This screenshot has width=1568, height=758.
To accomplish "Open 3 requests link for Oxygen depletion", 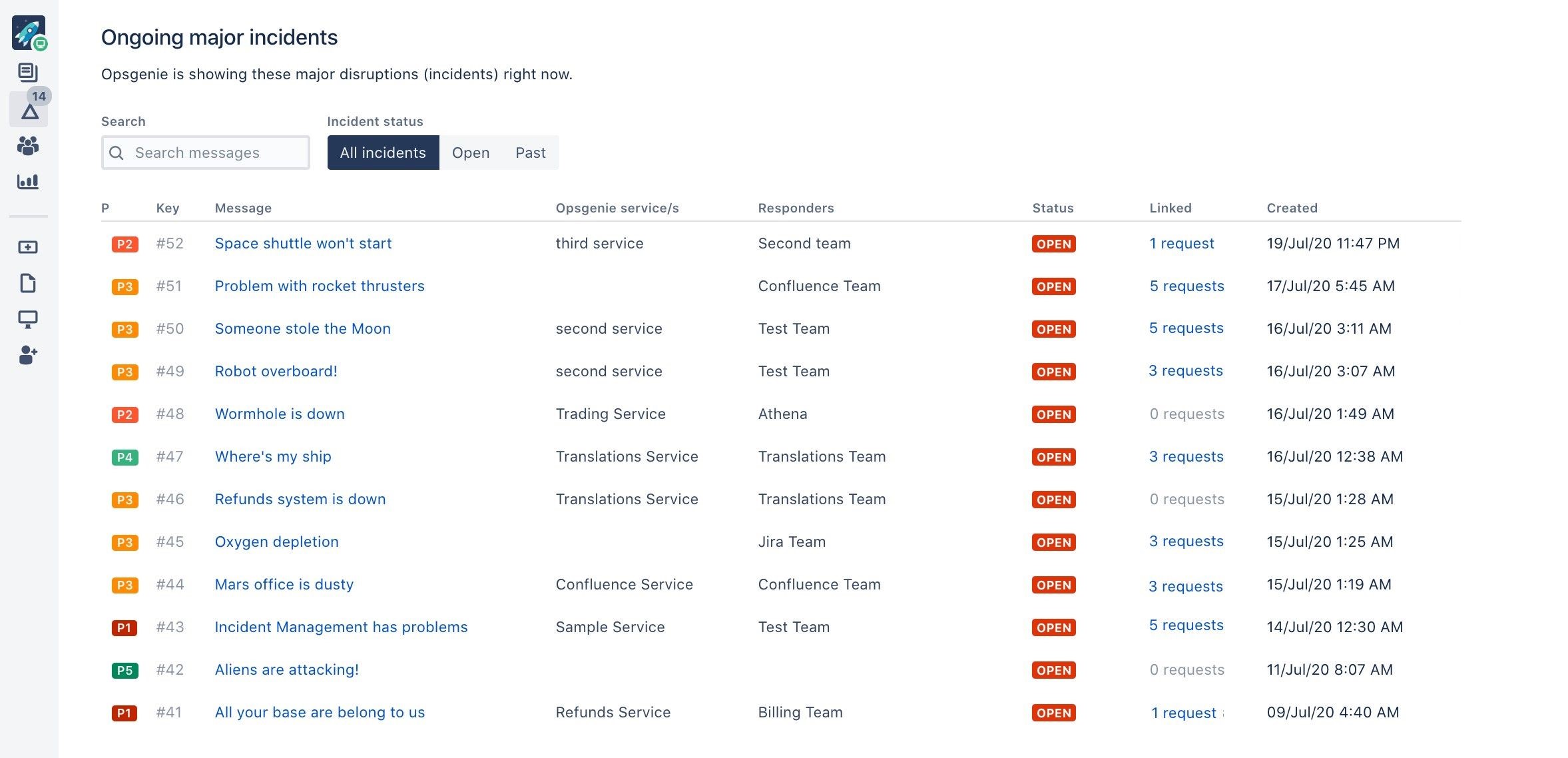I will point(1186,541).
